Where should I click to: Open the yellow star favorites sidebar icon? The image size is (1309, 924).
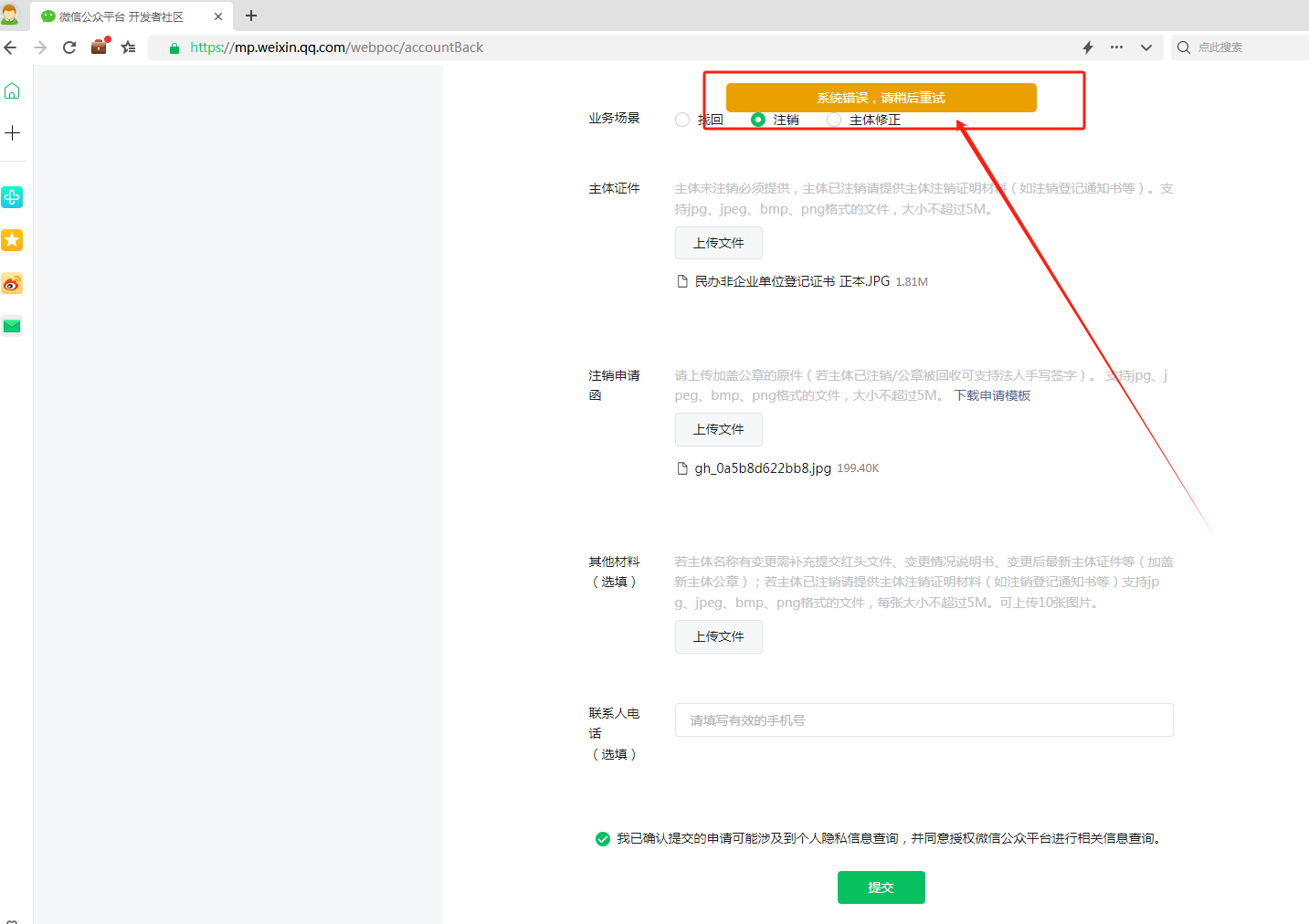12,240
